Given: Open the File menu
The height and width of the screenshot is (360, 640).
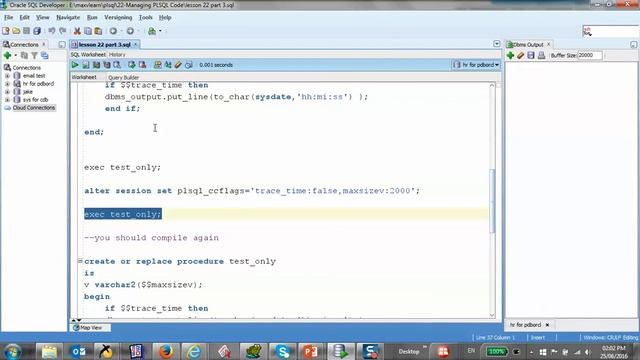Looking at the screenshot, I should [x=9, y=18].
